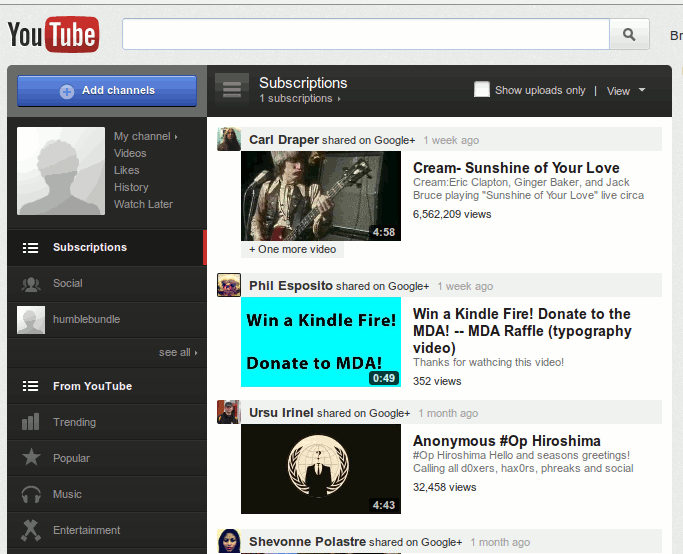Open the guide list icon beside Subscriptions header
This screenshot has width=683, height=554.
232,90
